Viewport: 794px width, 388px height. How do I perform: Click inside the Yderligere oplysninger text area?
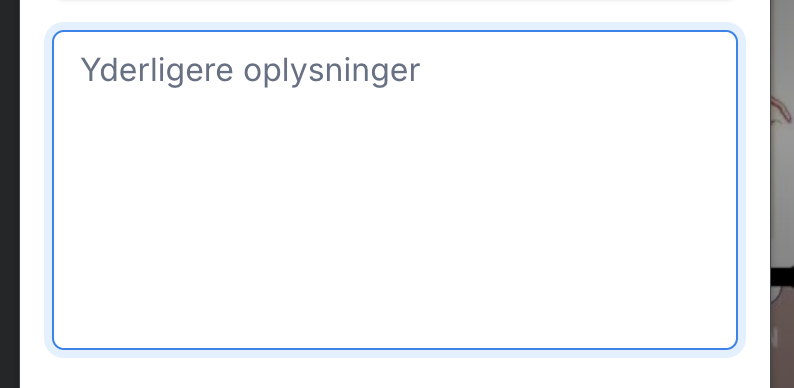click(395, 190)
